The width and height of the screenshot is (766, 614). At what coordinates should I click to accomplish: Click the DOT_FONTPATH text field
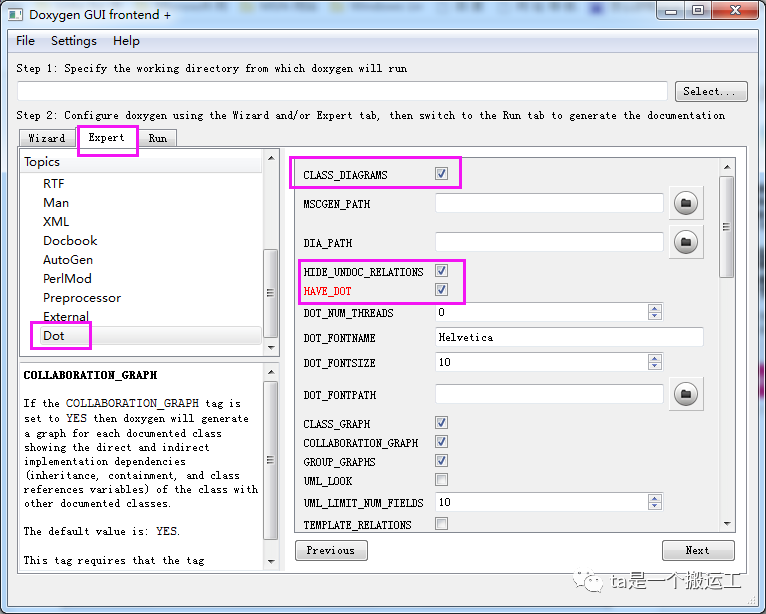click(549, 394)
